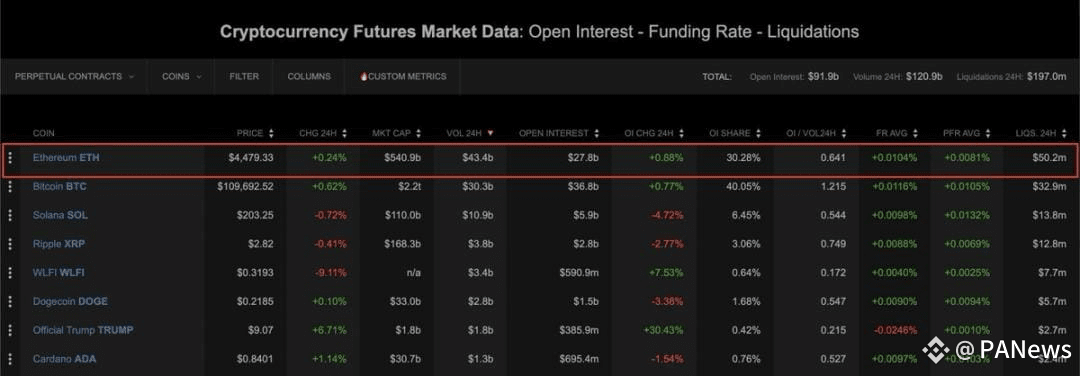Sort table by PRICE column

coord(255,133)
